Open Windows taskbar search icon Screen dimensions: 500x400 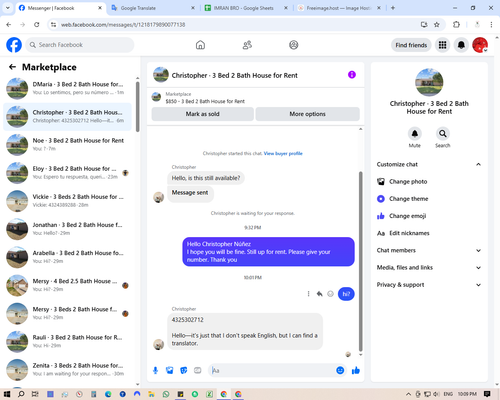point(21,394)
